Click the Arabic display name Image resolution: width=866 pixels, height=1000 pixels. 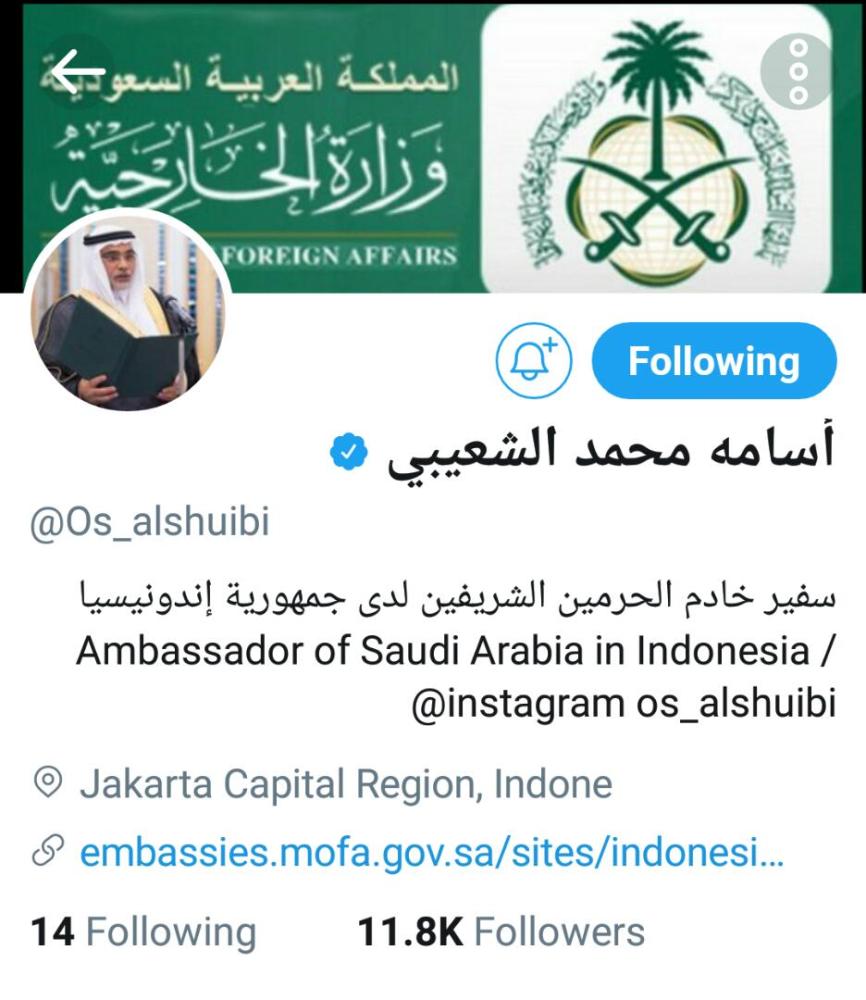coord(611,452)
